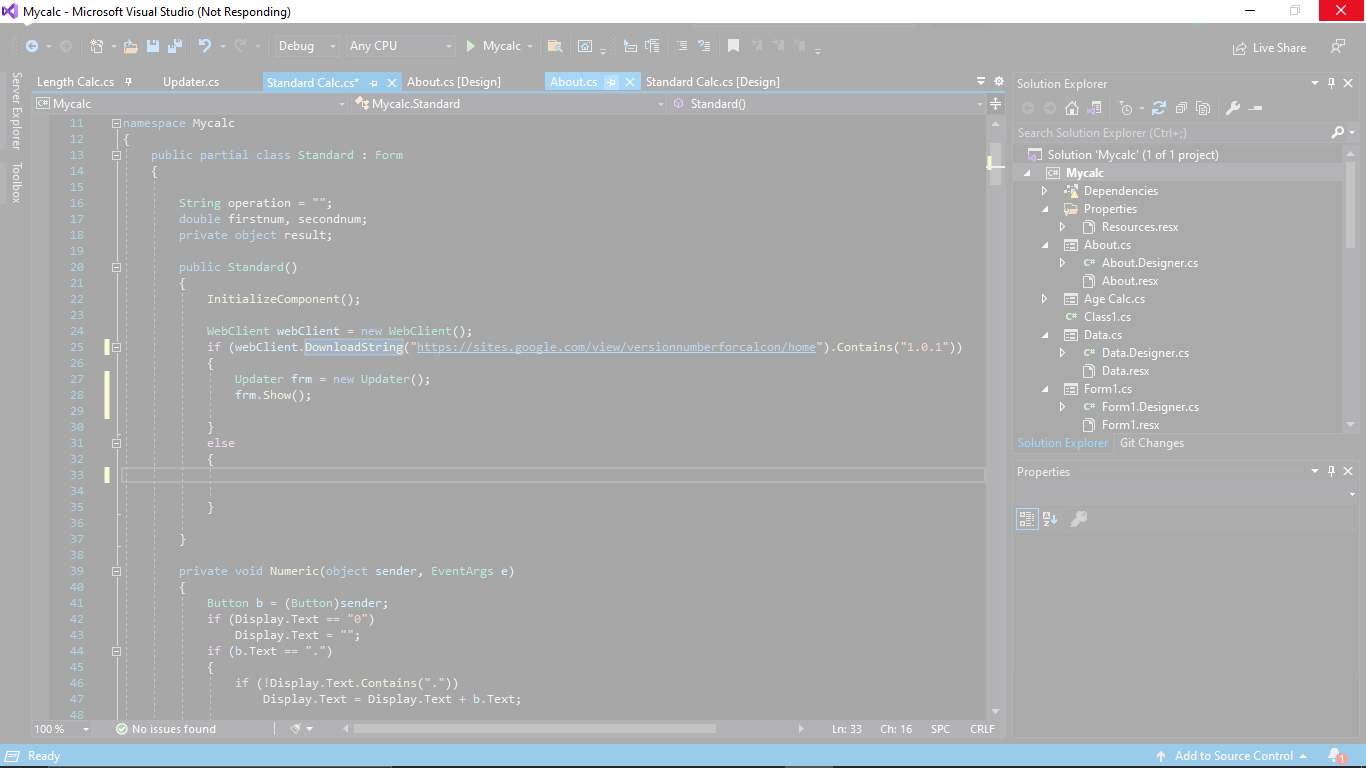Switch to the Git Changes tab
The height and width of the screenshot is (768, 1366).
[x=1151, y=443]
